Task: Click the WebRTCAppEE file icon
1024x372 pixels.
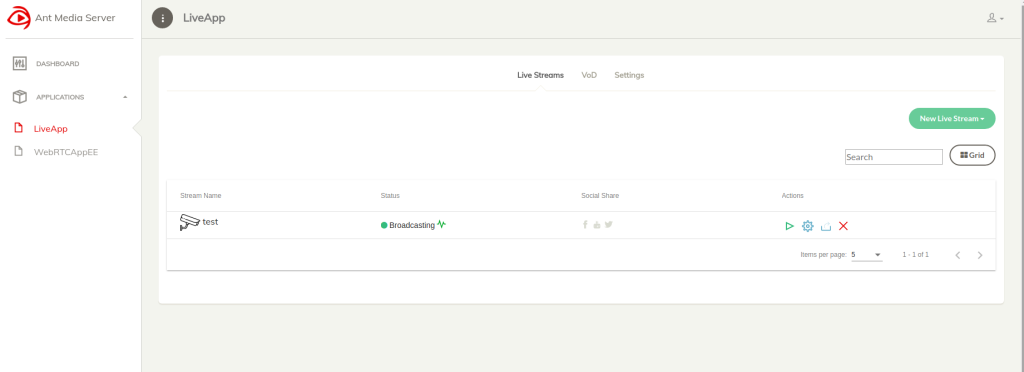Action: (x=18, y=151)
